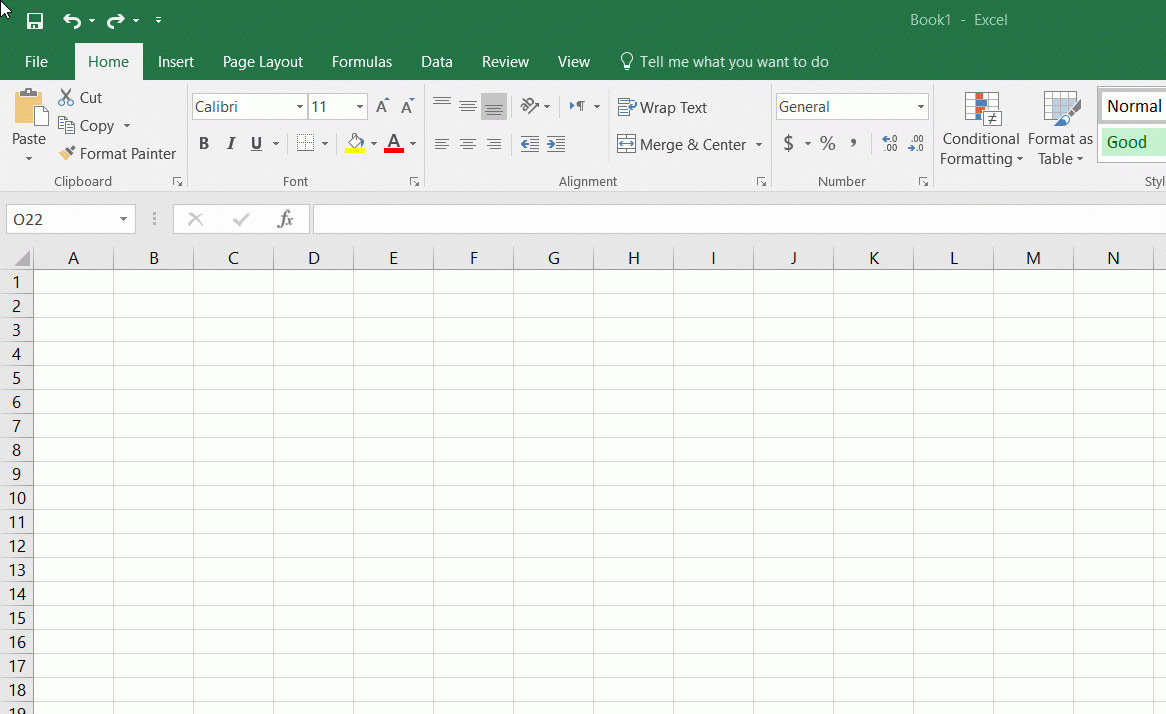Toggle italic formatting
This screenshot has height=714, width=1166.
231,143
